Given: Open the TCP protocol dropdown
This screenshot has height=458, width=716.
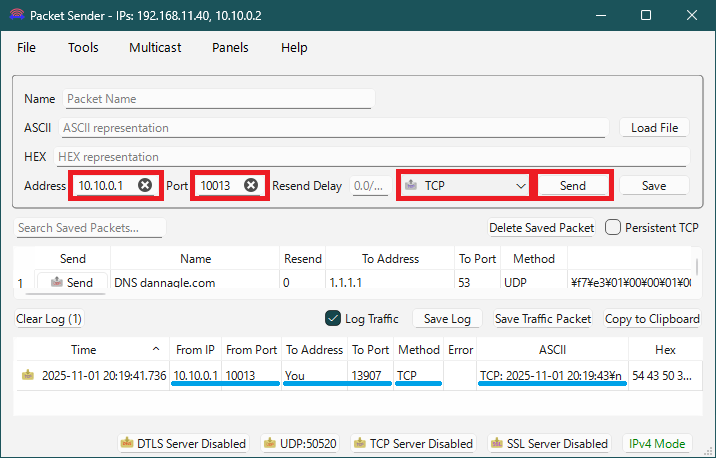Looking at the screenshot, I should point(465,186).
